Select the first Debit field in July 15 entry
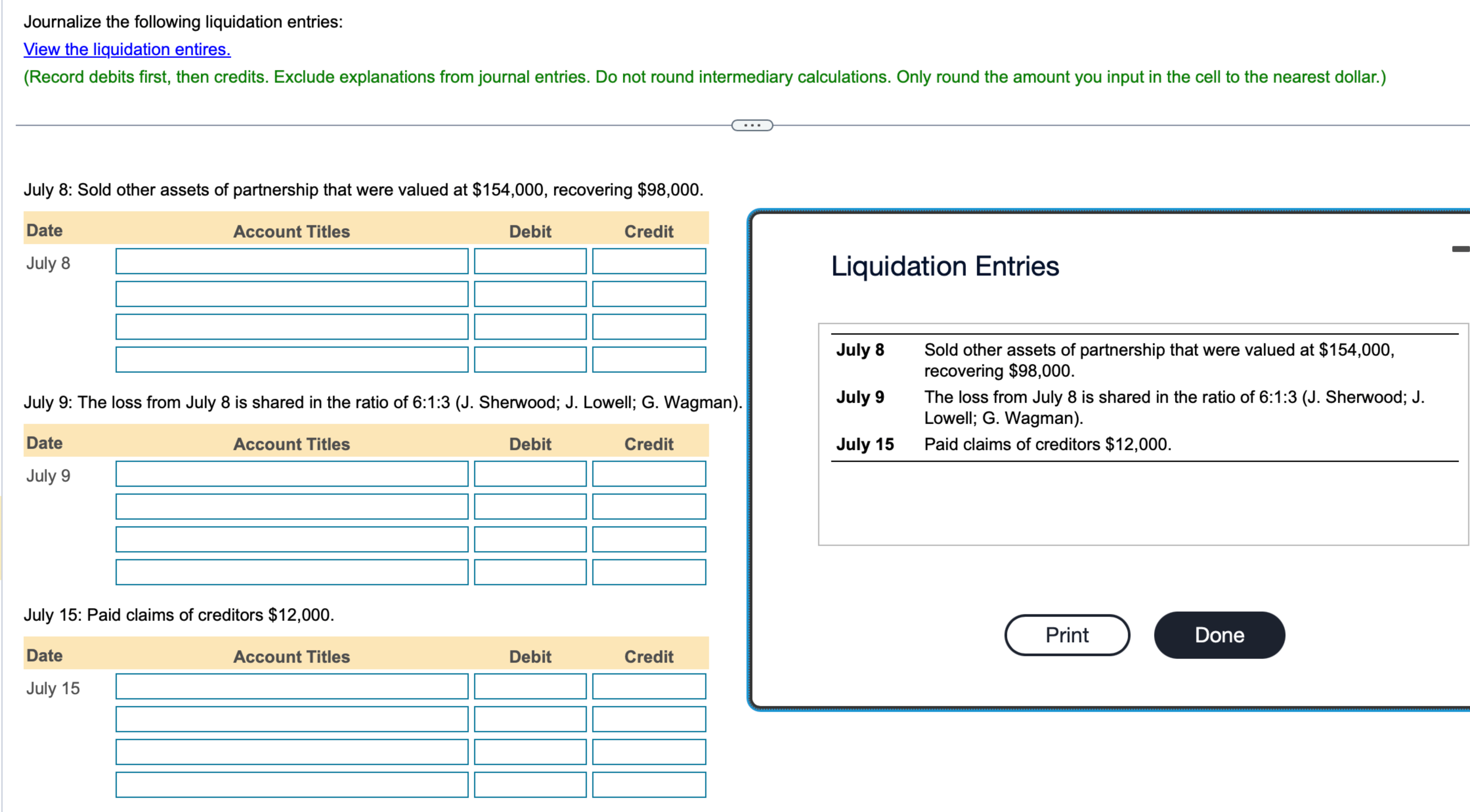This screenshot has height=812, width=1470. (x=530, y=687)
